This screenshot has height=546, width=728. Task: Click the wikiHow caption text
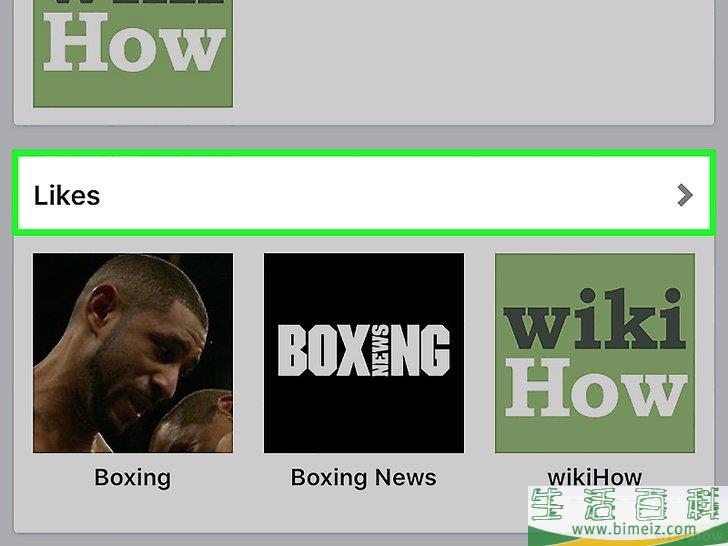click(595, 477)
